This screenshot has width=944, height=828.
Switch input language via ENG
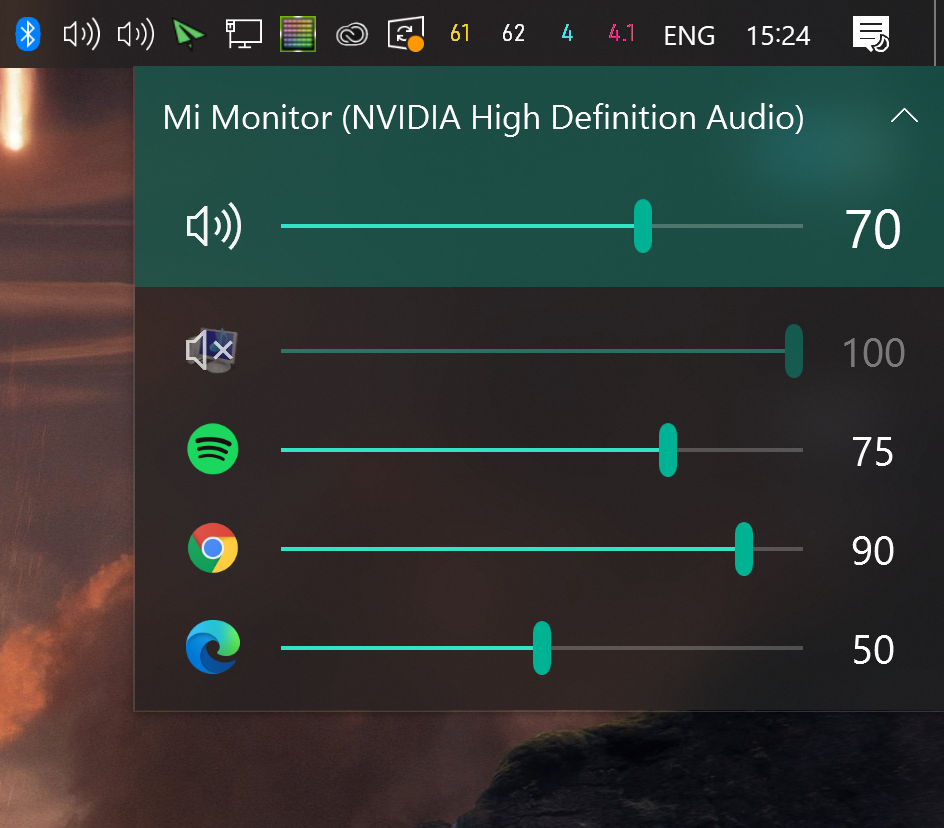click(689, 36)
